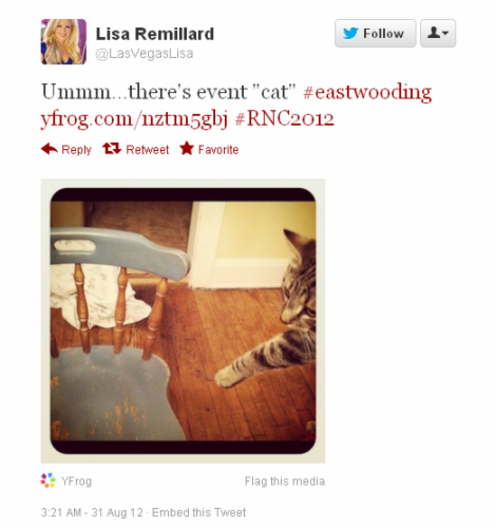Open Lisa Remillard's profile avatar

[x=64, y=42]
